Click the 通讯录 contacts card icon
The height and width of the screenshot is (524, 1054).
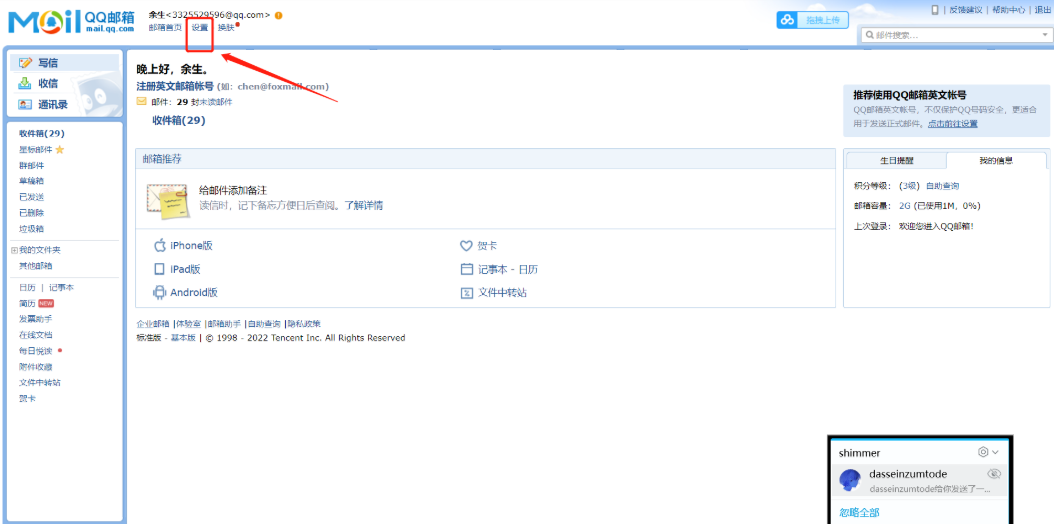[25, 105]
